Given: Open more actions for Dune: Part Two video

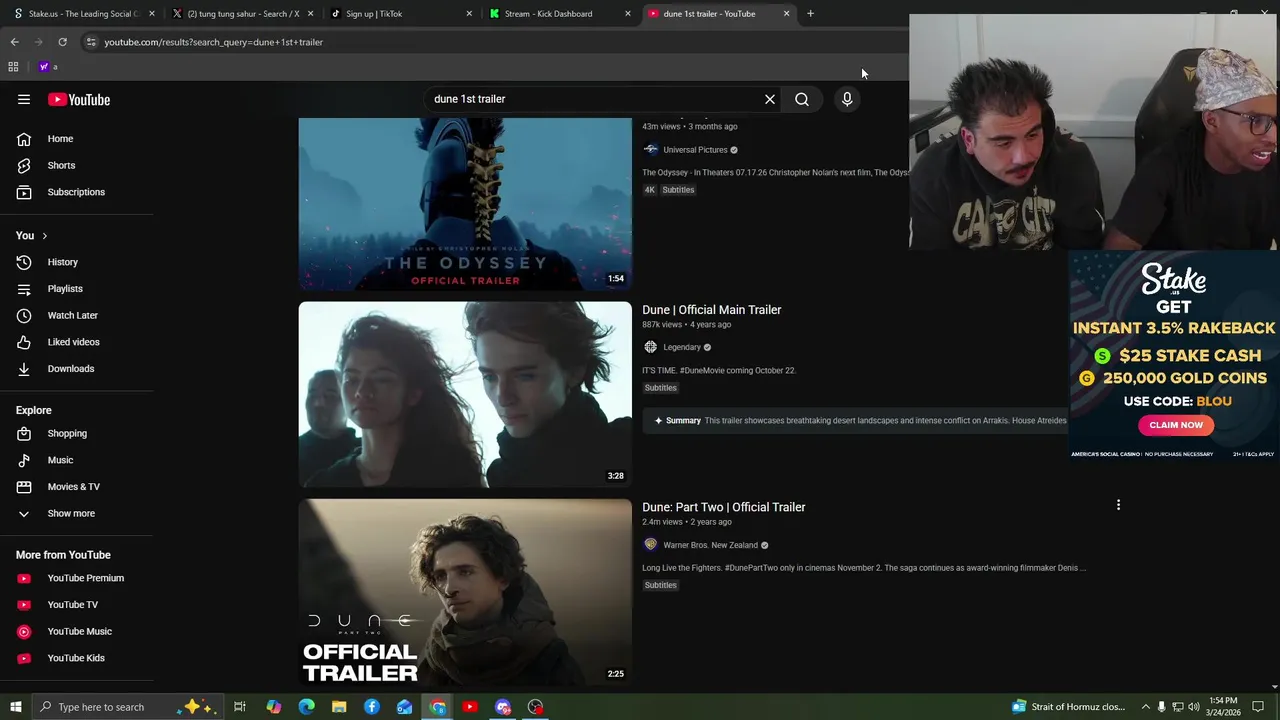Looking at the screenshot, I should coord(1118,505).
